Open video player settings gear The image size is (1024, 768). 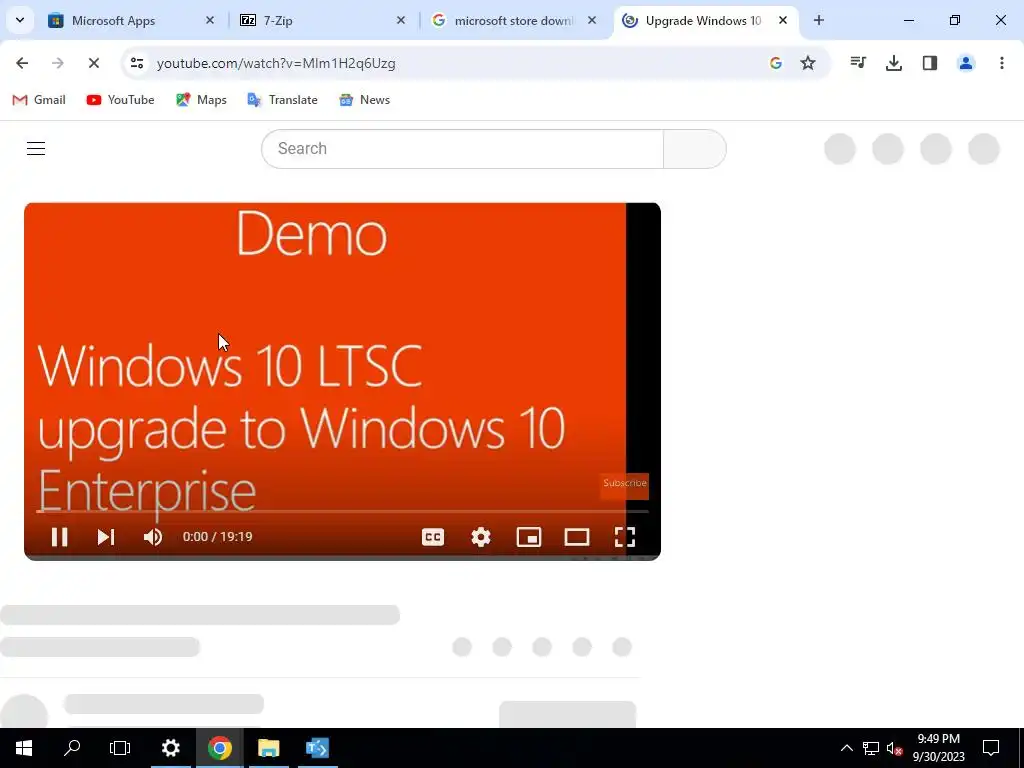(x=481, y=537)
